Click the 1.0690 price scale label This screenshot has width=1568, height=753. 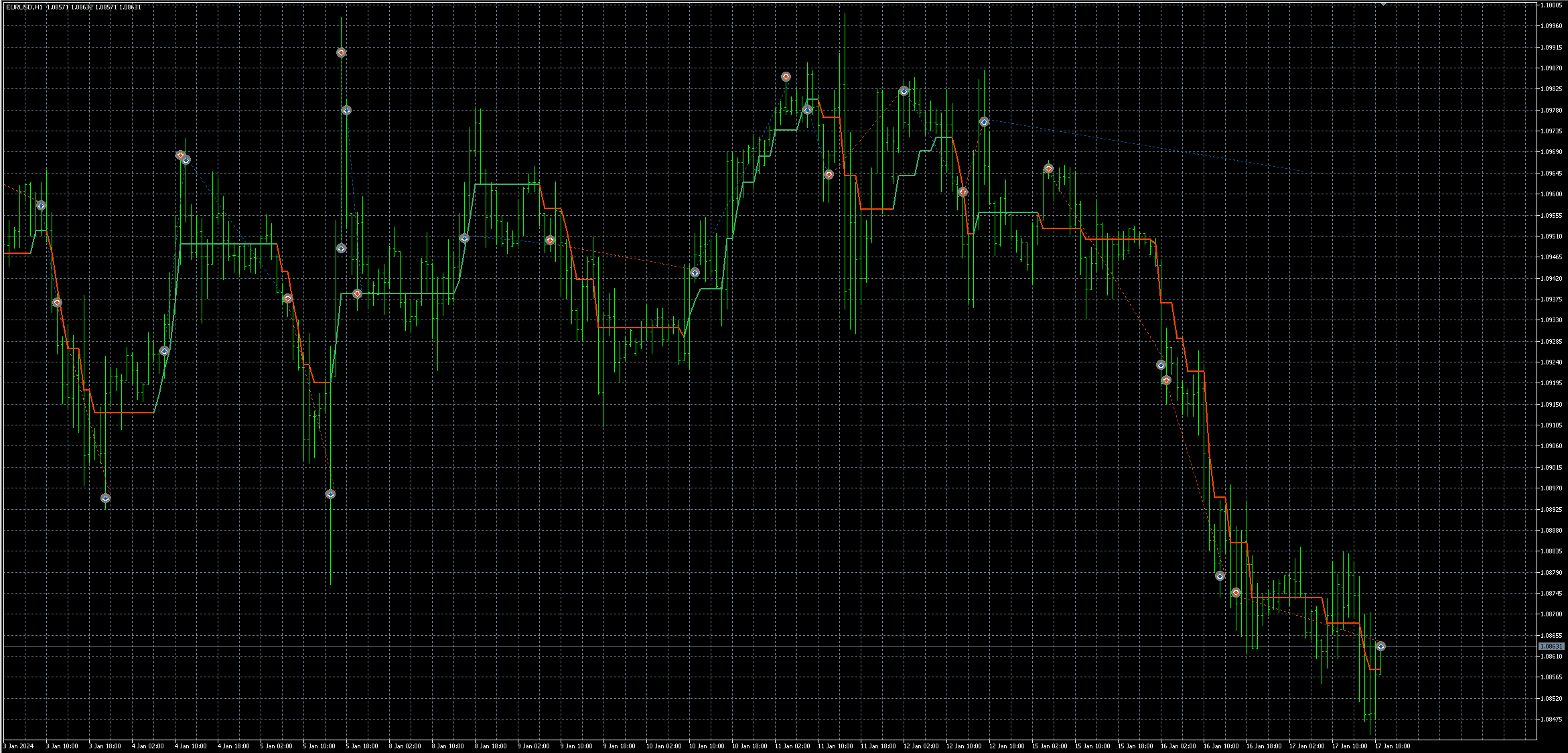tap(1551, 152)
